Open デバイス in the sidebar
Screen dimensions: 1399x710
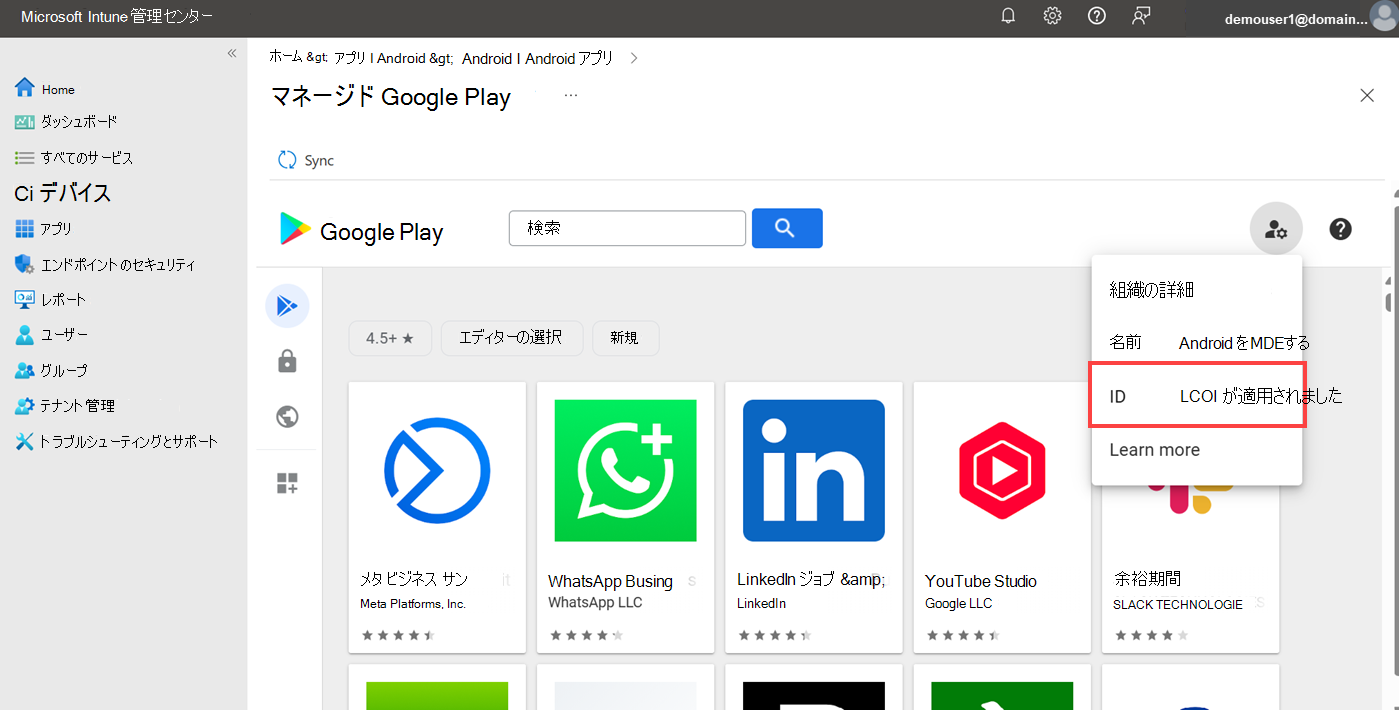(x=63, y=193)
